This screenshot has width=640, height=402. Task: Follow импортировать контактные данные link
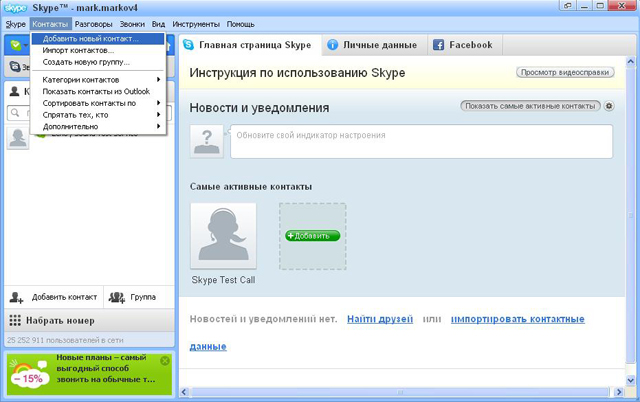[518, 319]
